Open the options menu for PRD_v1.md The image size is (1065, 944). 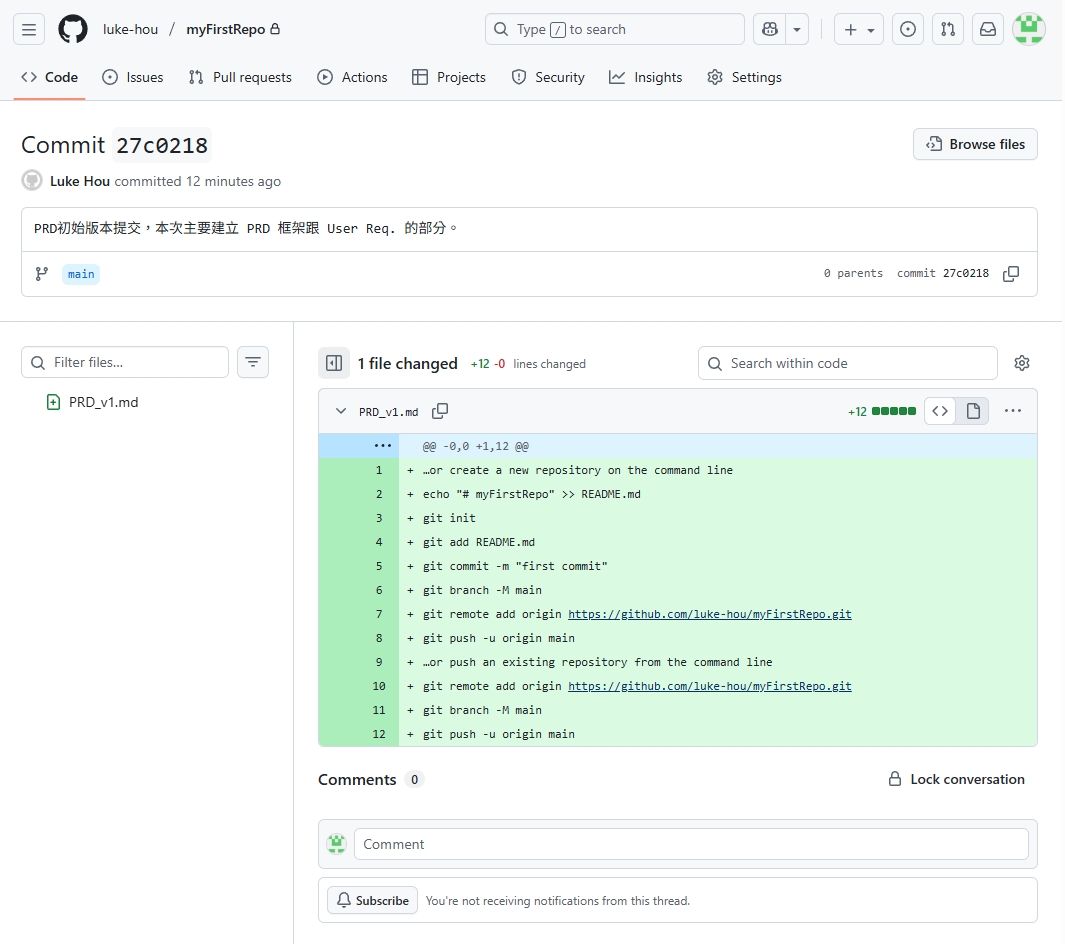(x=1013, y=410)
